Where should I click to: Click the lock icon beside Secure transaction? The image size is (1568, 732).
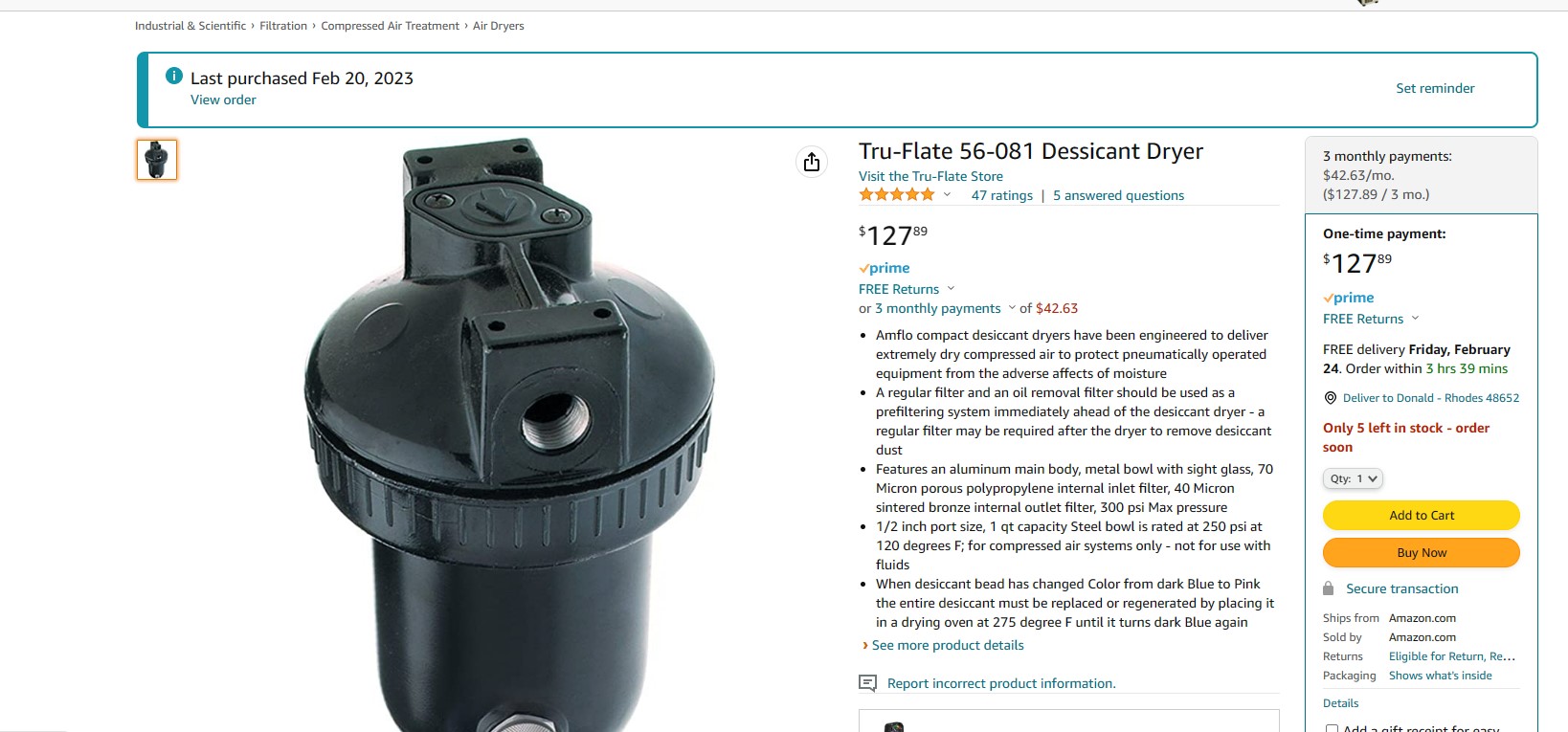click(1329, 588)
